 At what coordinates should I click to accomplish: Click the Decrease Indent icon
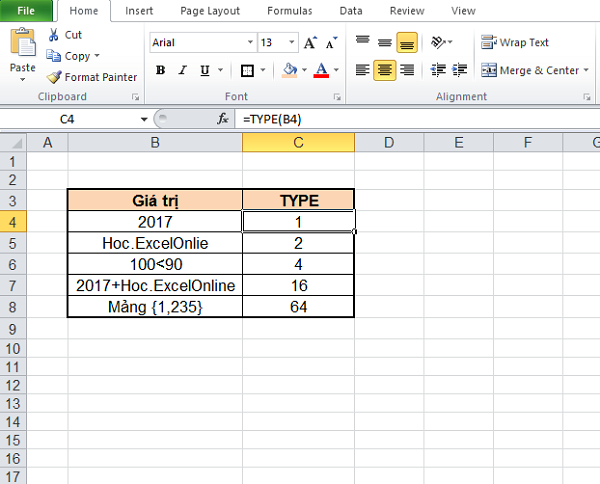coord(438,70)
